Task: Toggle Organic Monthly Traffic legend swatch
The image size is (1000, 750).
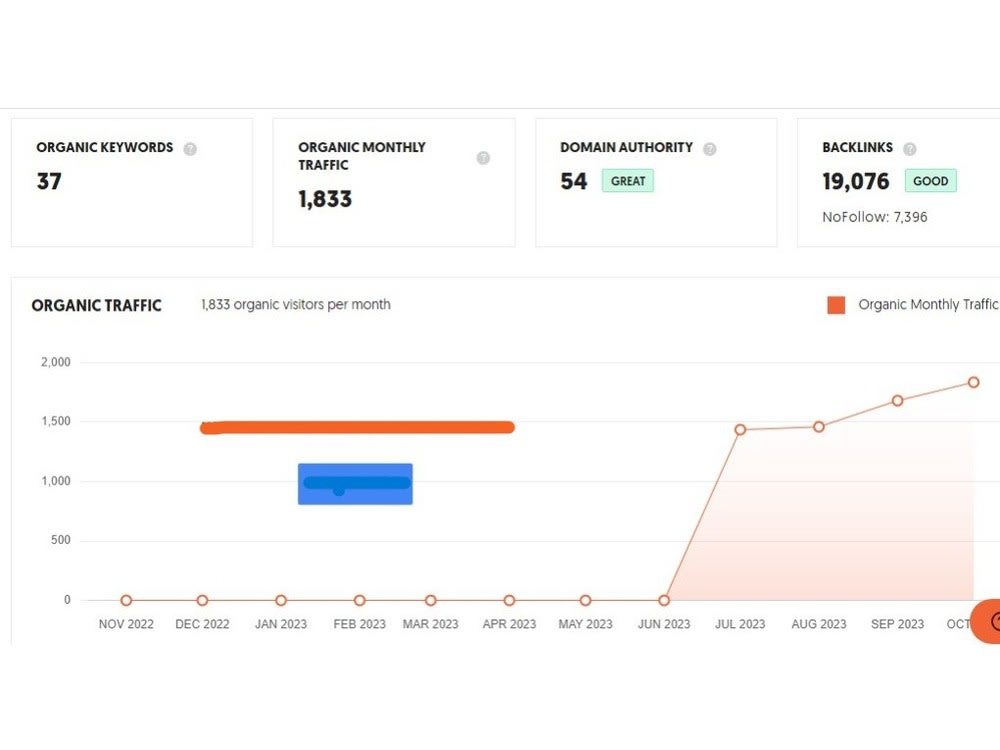Action: pyautogui.click(x=836, y=305)
